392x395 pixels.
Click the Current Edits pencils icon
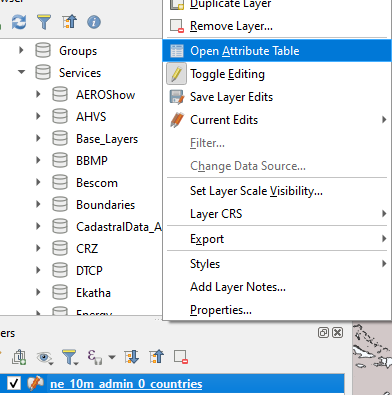(177, 120)
